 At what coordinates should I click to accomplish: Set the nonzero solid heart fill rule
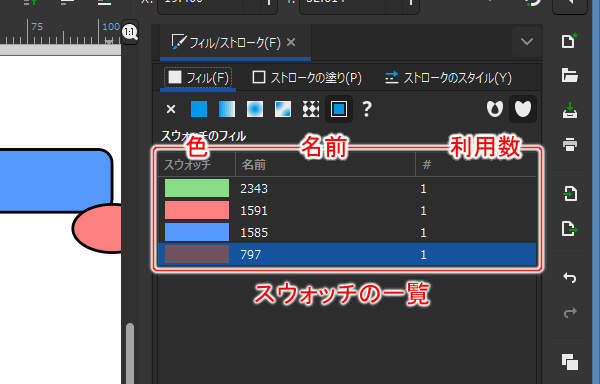523,109
